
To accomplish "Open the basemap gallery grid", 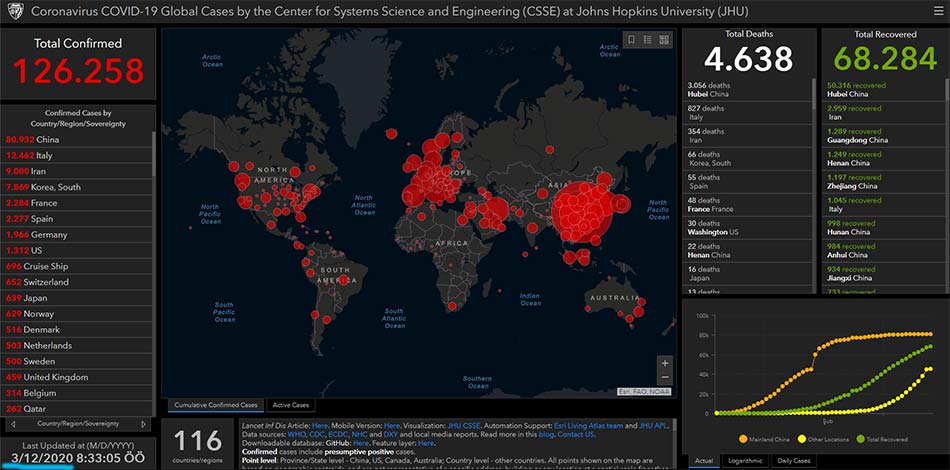I will [x=664, y=40].
